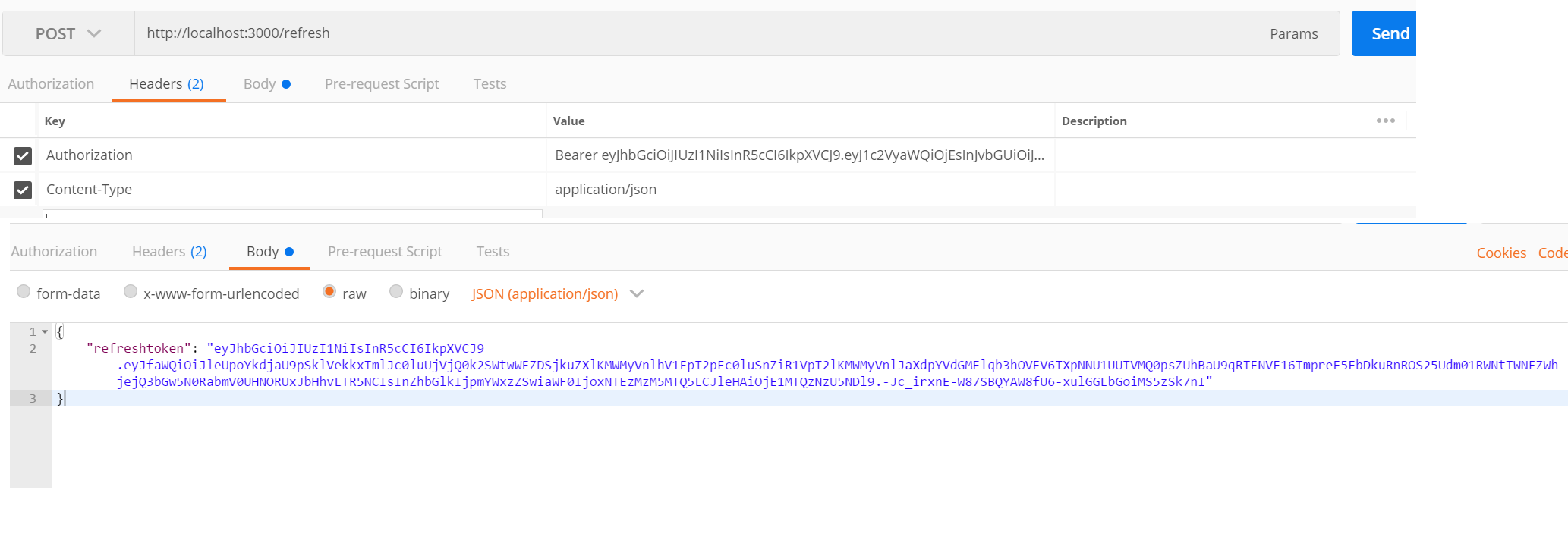Uncheck the Content-Type header checkbox
This screenshot has width=1568, height=546.
23,190
